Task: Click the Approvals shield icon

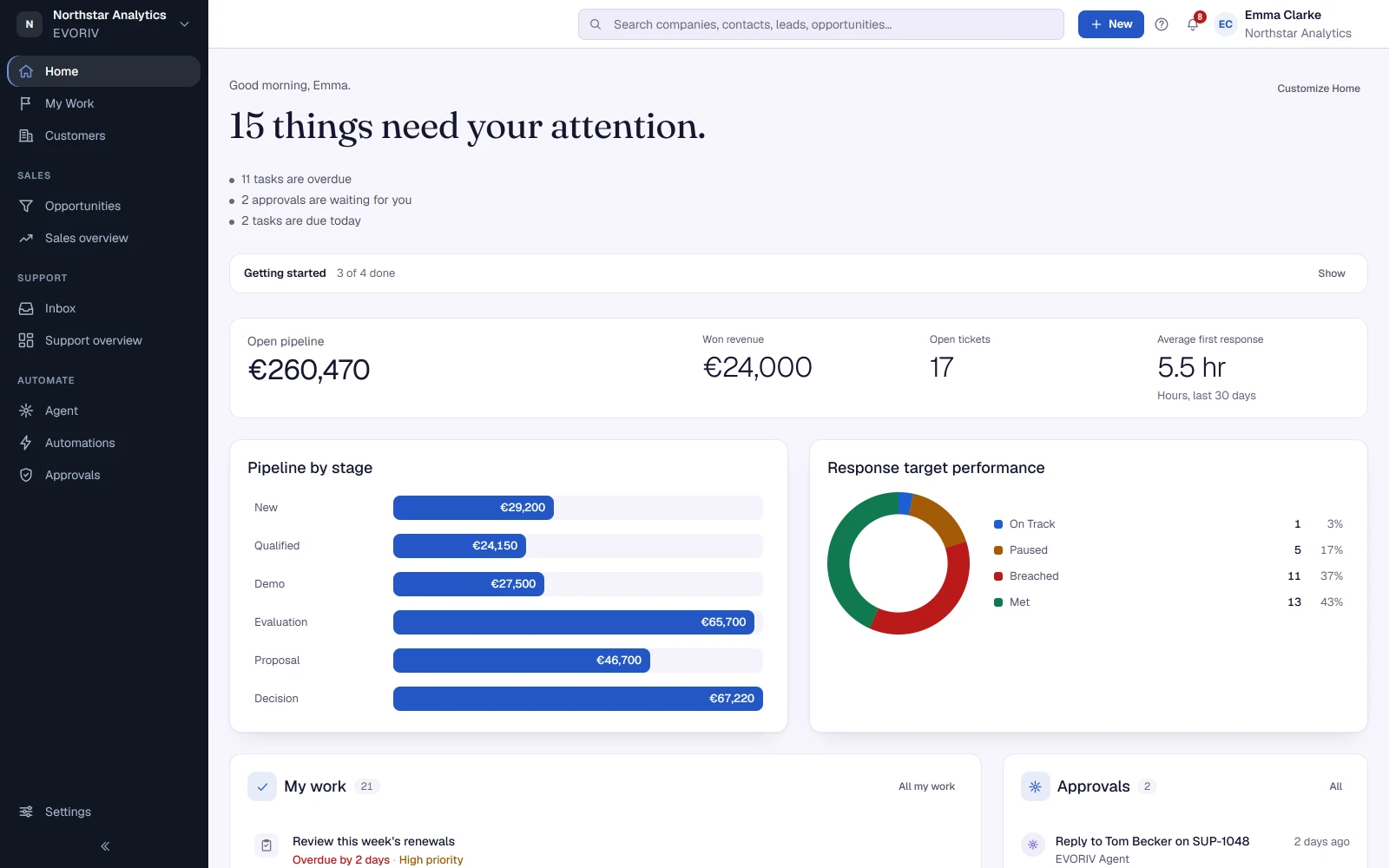Action: pos(26,475)
